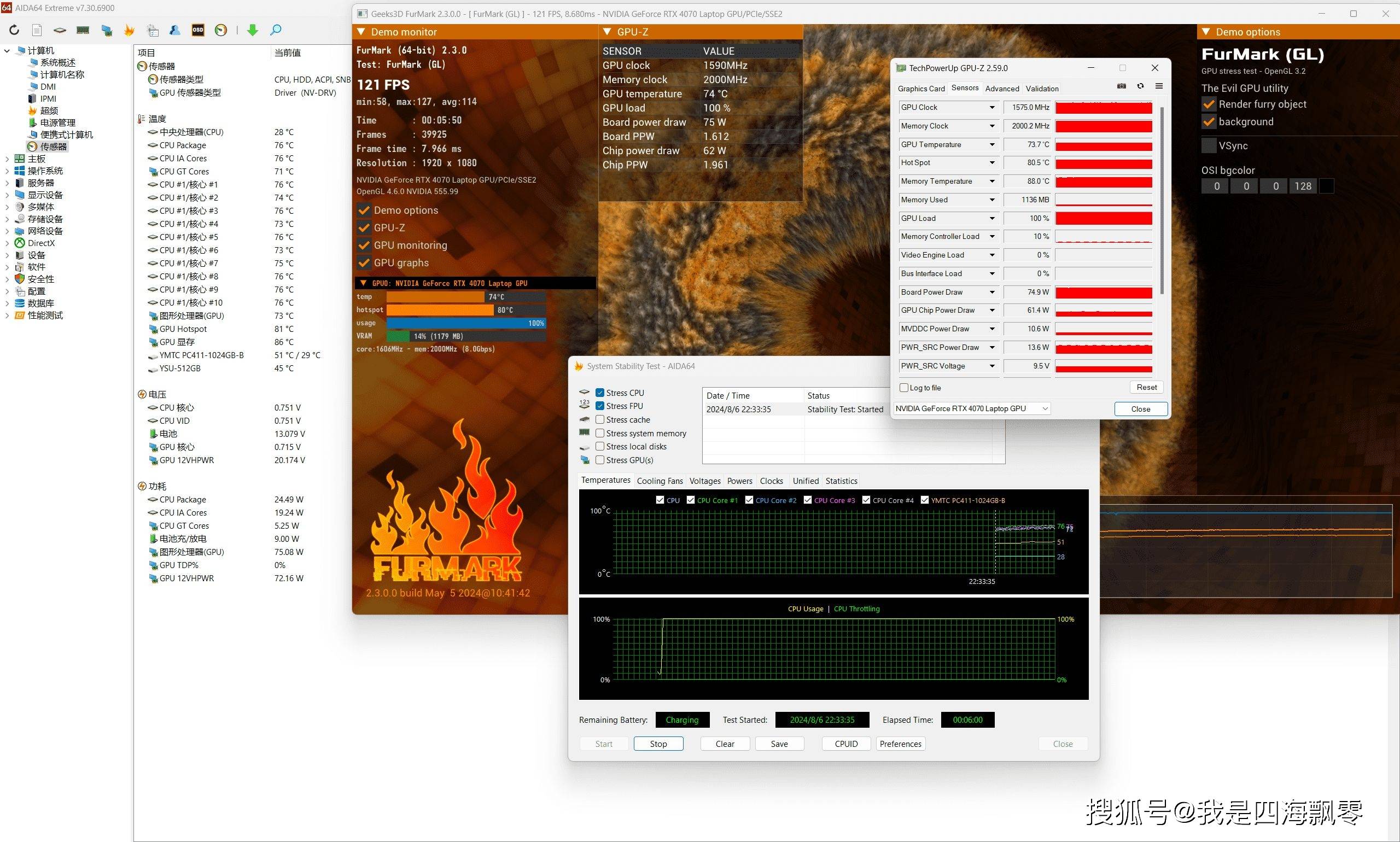Enable the Stress system memory checkbox
The image size is (1400, 842).
(600, 433)
